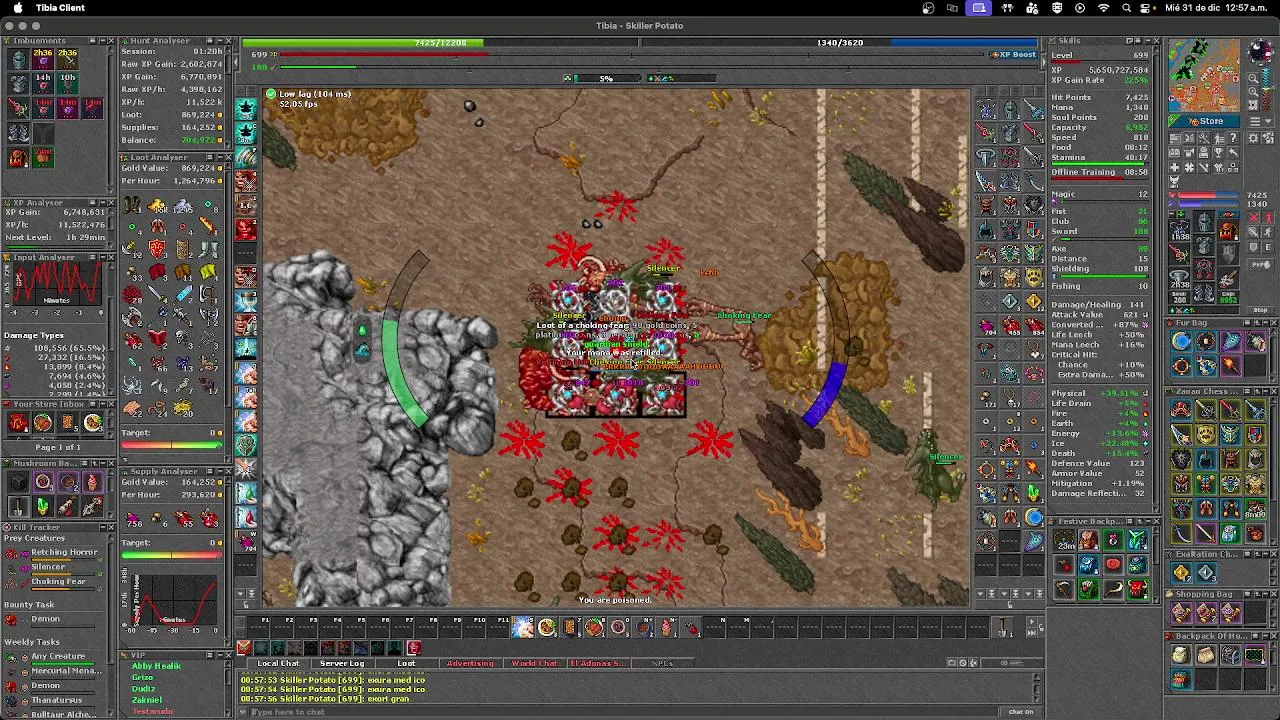Click the red shield in Loot Analyser
The width and height of the screenshot is (1280, 720).
click(x=158, y=248)
